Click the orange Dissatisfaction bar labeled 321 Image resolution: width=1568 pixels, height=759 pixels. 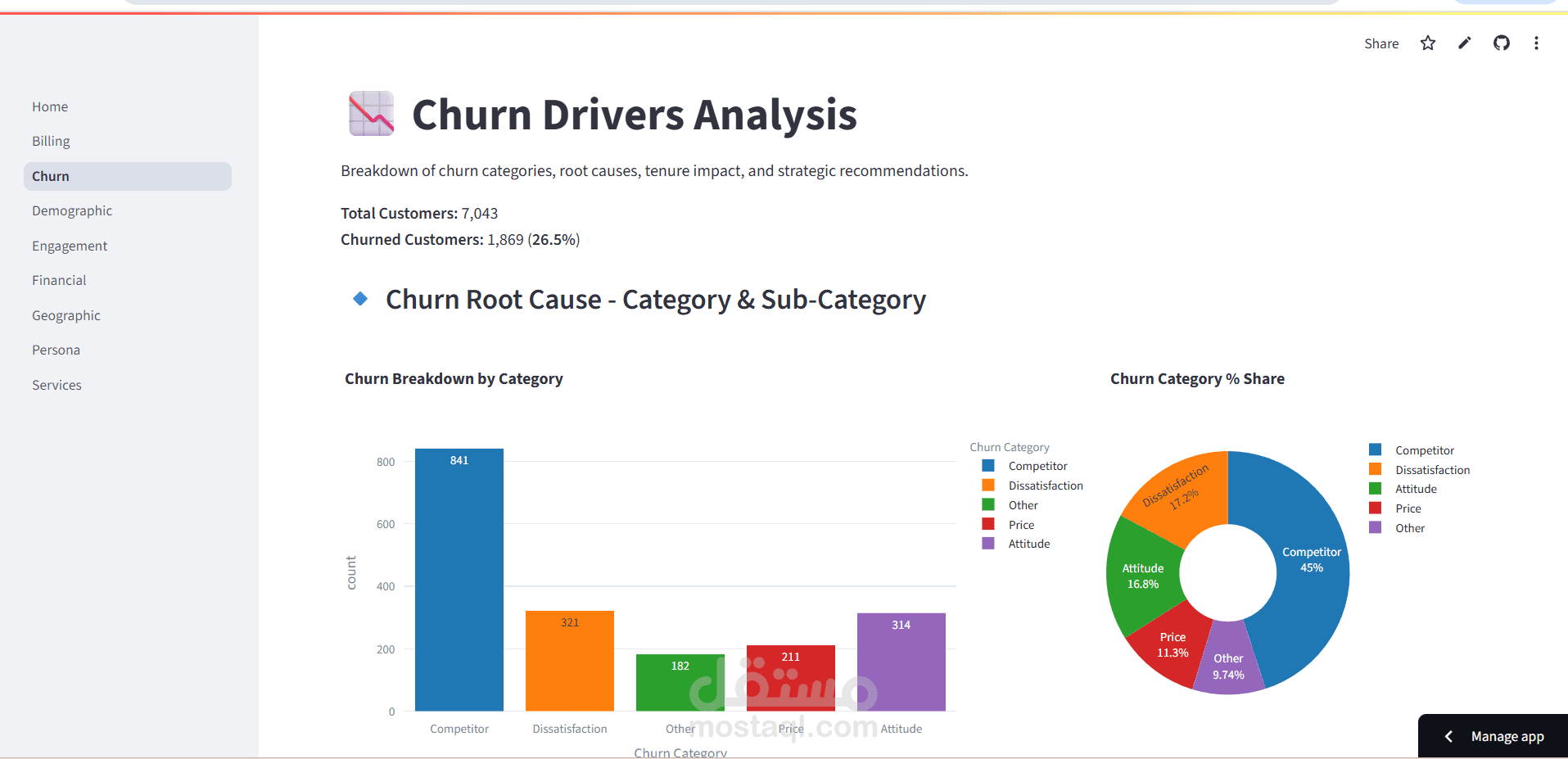coord(570,661)
